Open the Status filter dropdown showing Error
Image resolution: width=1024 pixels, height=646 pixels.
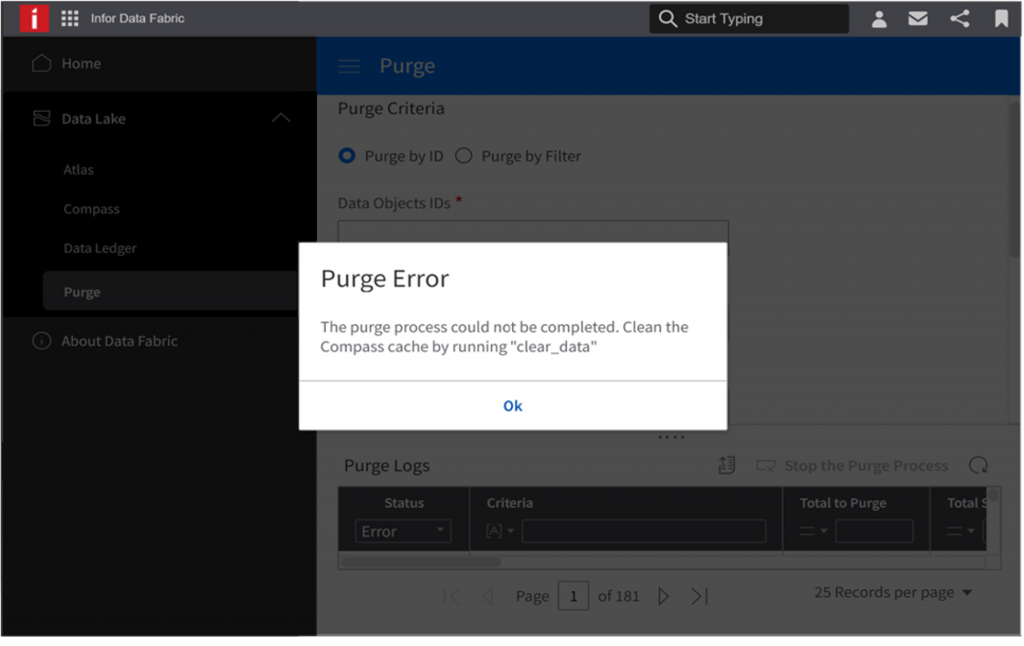click(403, 531)
